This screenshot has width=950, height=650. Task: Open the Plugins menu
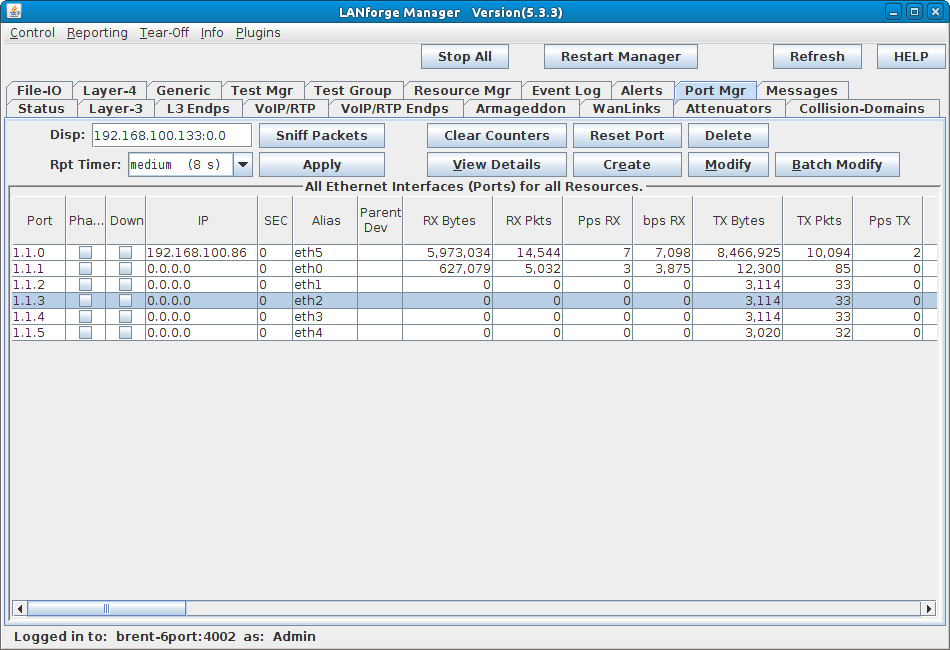[258, 33]
